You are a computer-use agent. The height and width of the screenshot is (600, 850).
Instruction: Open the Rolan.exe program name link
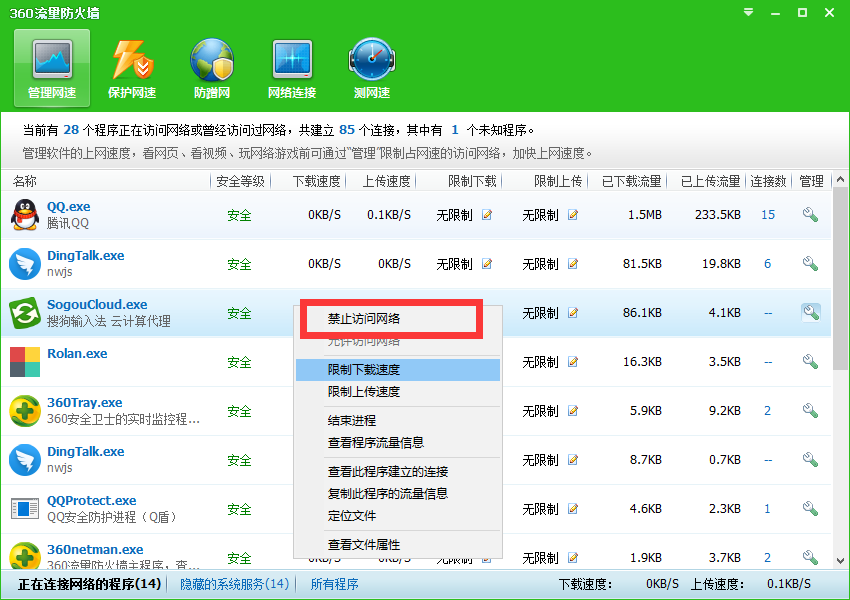(77, 353)
